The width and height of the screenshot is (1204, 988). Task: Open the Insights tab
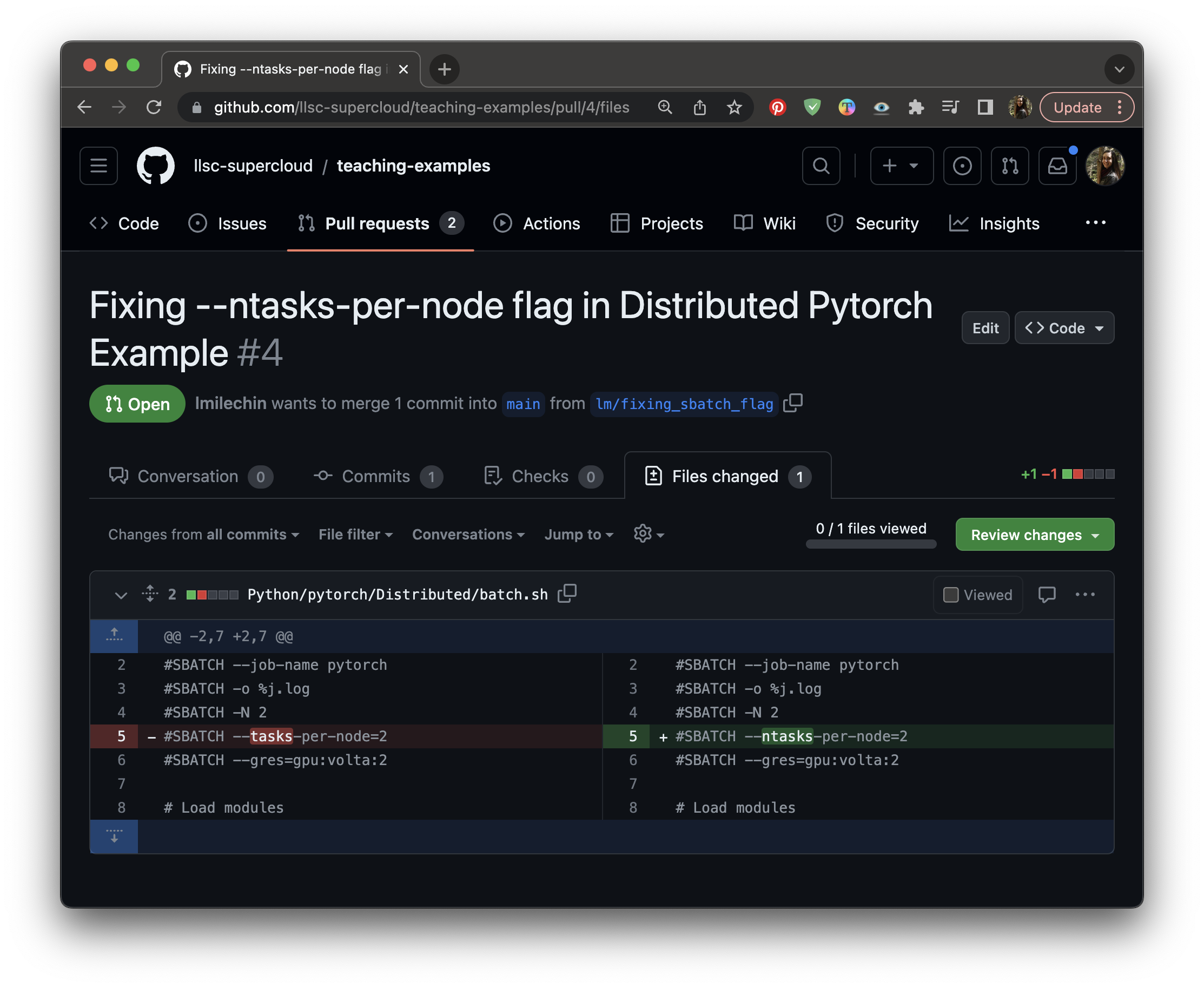(994, 223)
